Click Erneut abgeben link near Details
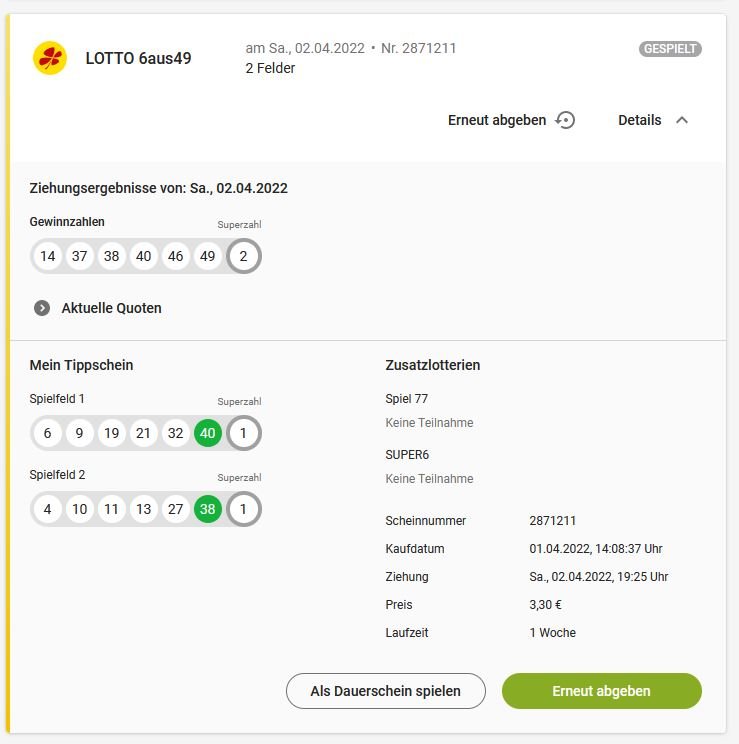This screenshot has width=739, height=744. (497, 120)
